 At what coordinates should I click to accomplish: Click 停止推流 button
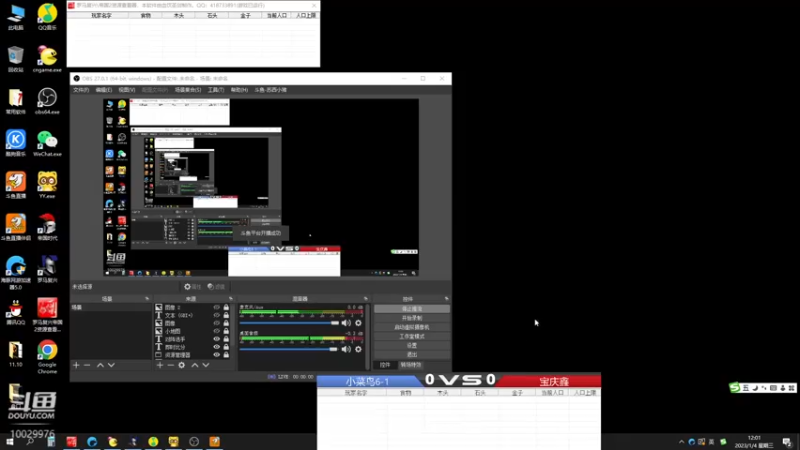[x=412, y=309]
